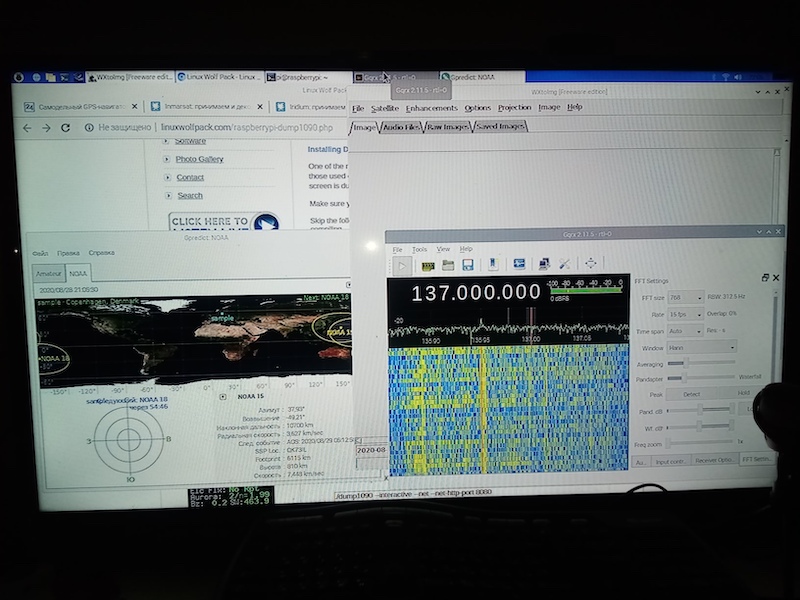800x600 pixels.
Task: Detach the FFT Settings dock panel
Action: point(765,278)
